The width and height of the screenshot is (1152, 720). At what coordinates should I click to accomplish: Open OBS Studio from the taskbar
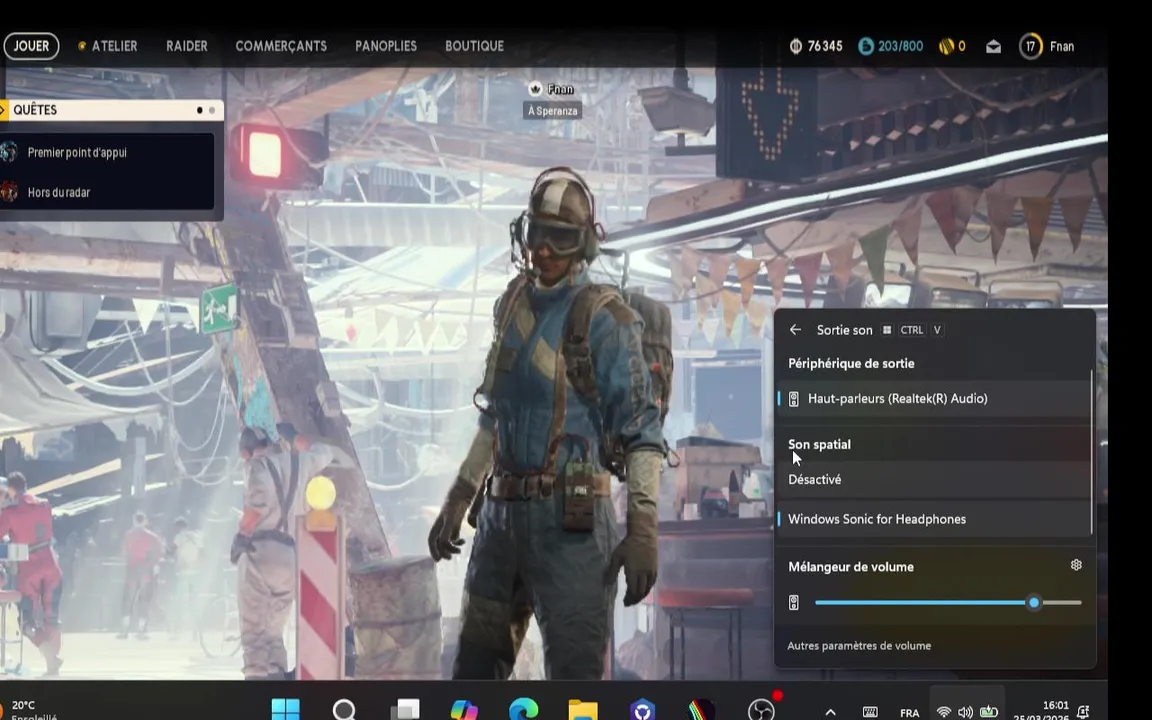pyautogui.click(x=761, y=710)
